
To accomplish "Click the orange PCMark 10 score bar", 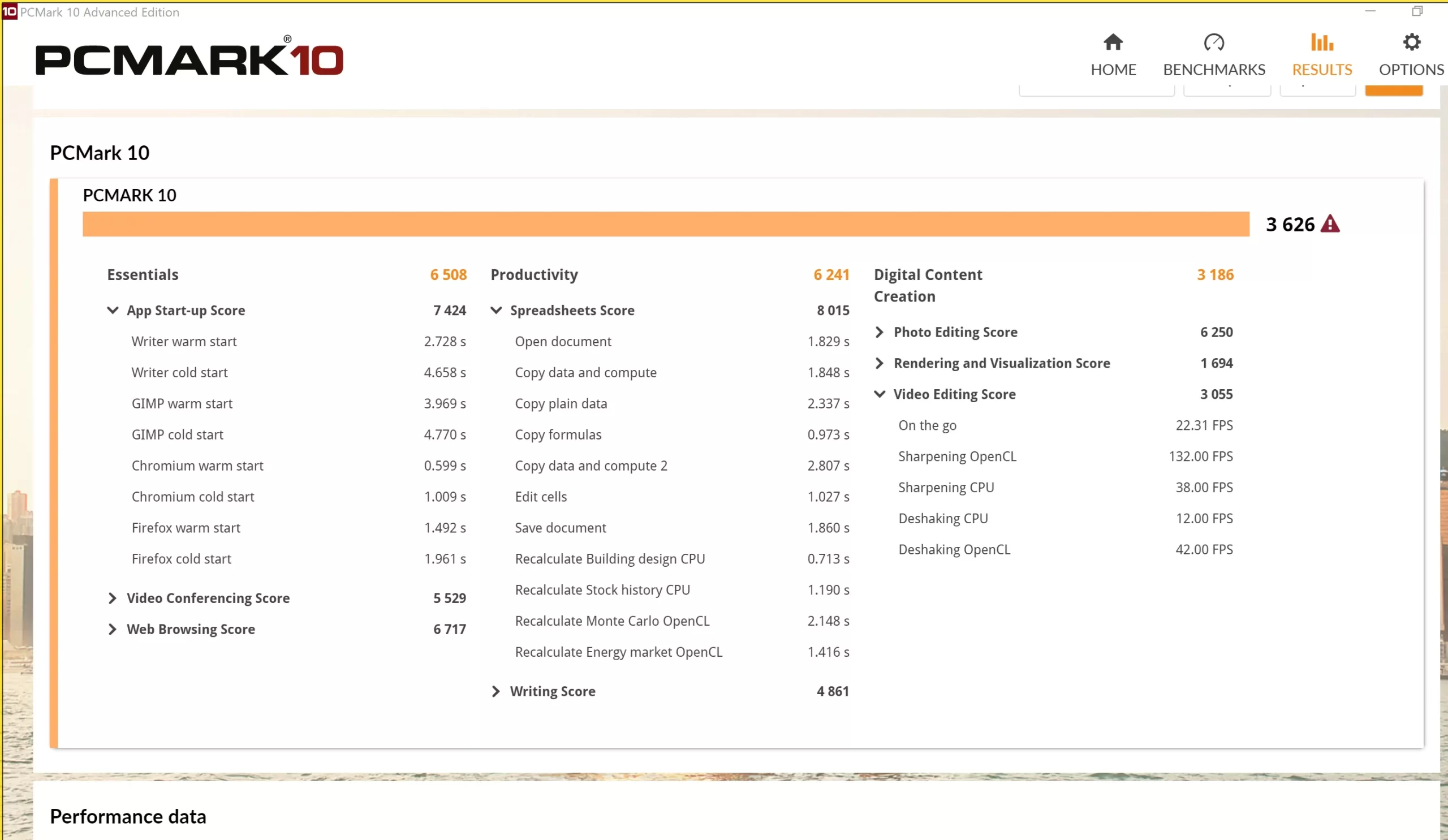I will tap(666, 223).
